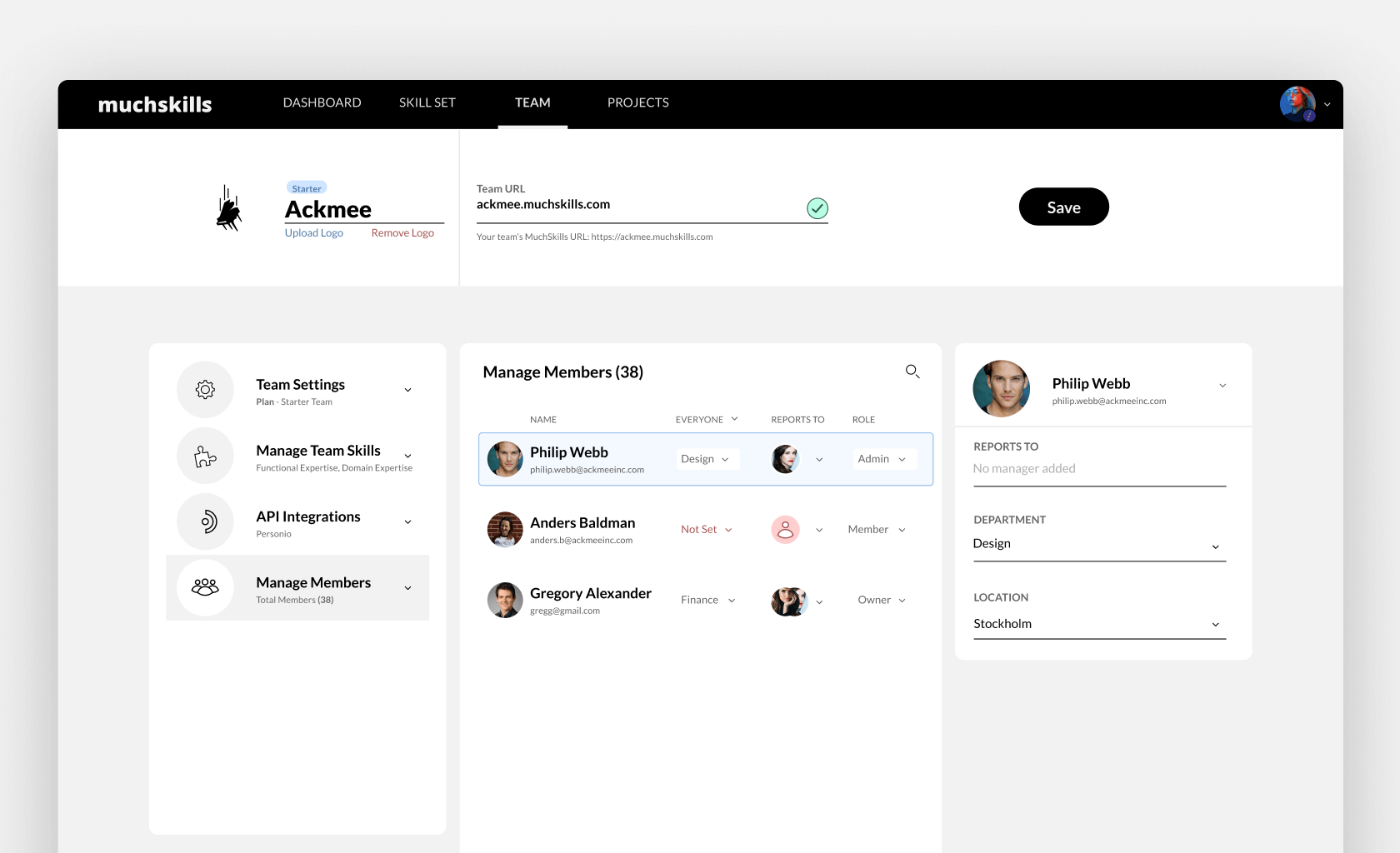Click email philip.webb@ackmeeinc.com in detail panel
The height and width of the screenshot is (853, 1400).
(1109, 401)
